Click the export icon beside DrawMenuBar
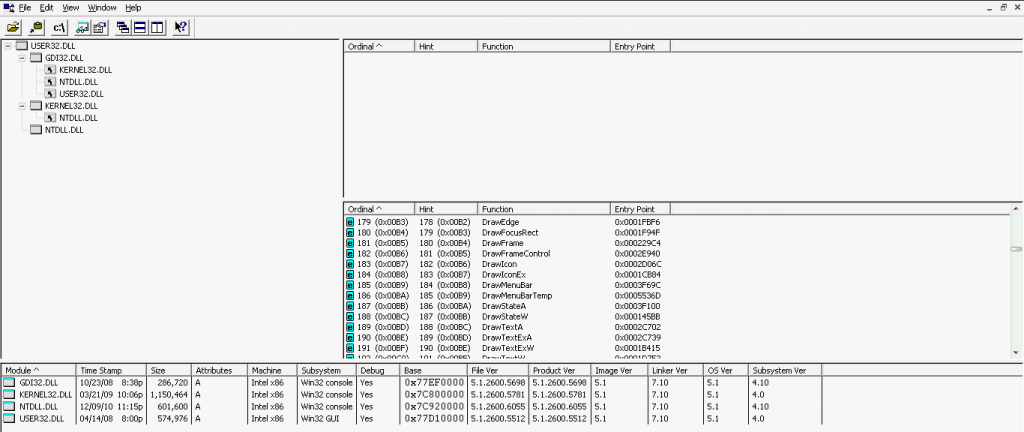1024x432 pixels. click(349, 285)
